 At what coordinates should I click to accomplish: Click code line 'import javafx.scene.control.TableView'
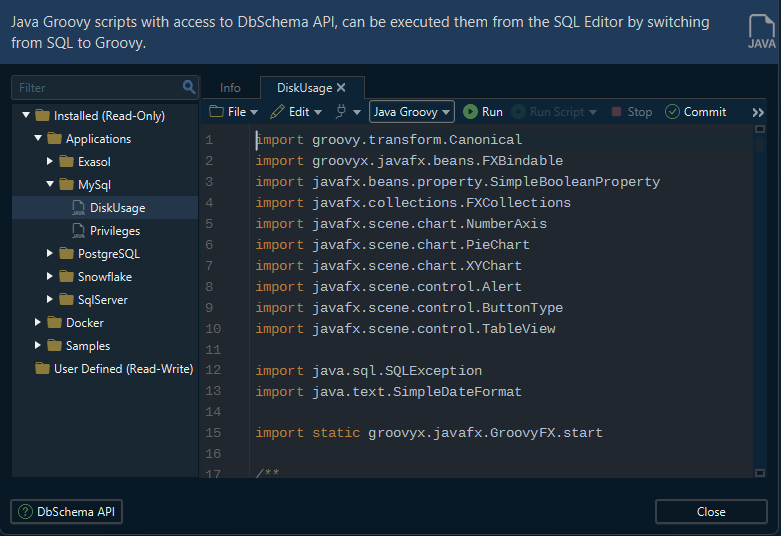405,329
